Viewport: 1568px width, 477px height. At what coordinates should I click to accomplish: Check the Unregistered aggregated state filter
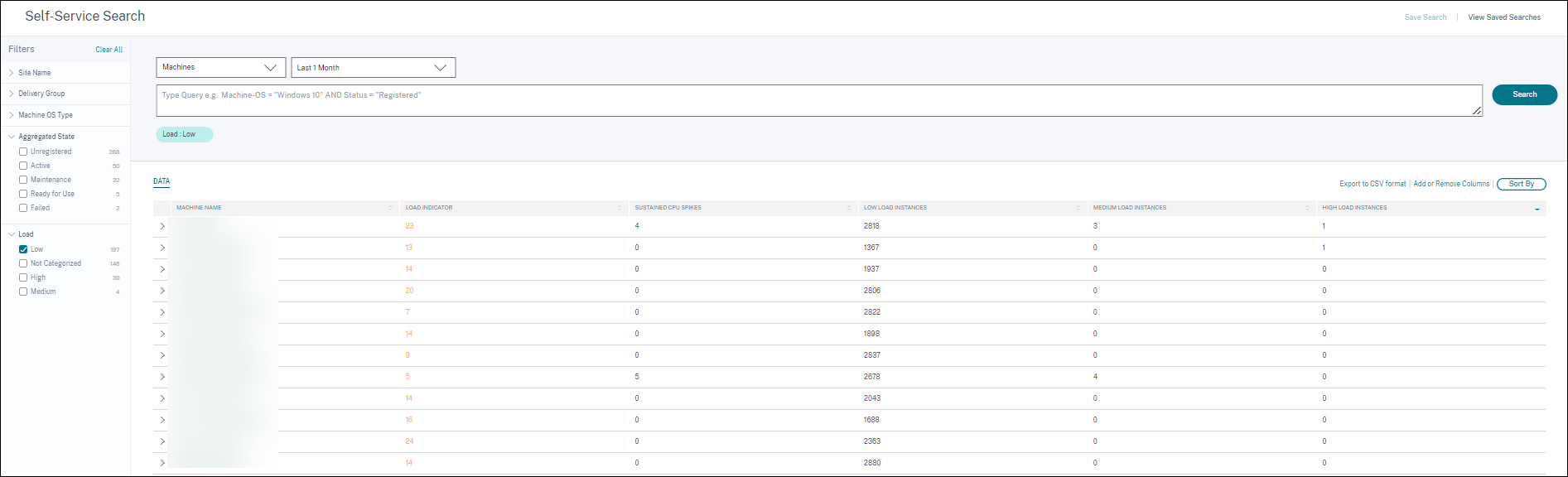(23, 152)
